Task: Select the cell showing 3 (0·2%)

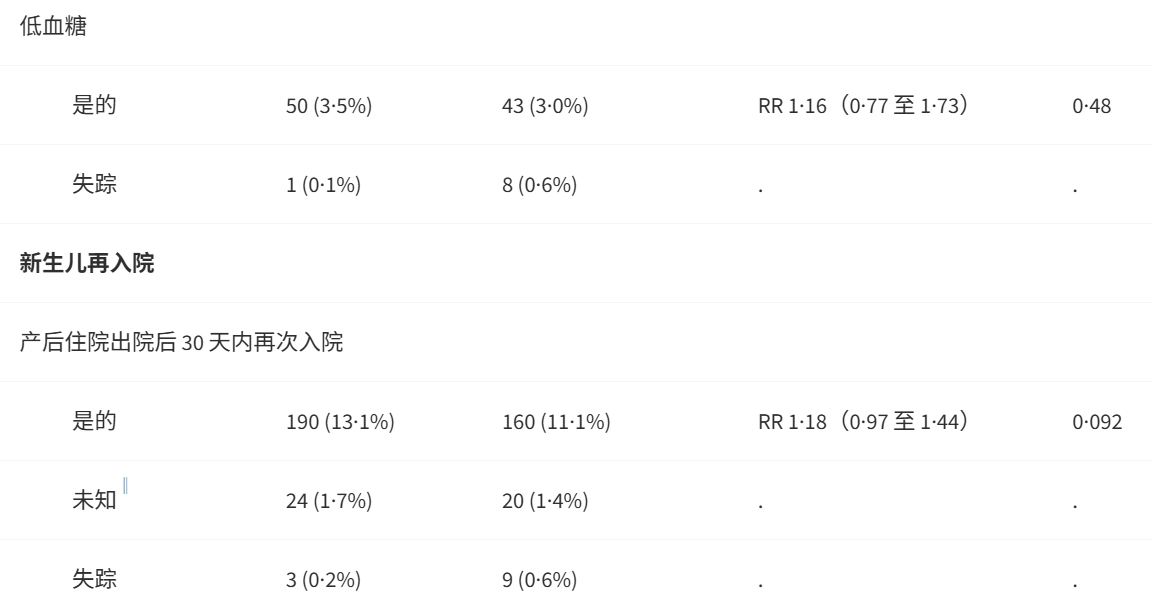Action: point(323,580)
